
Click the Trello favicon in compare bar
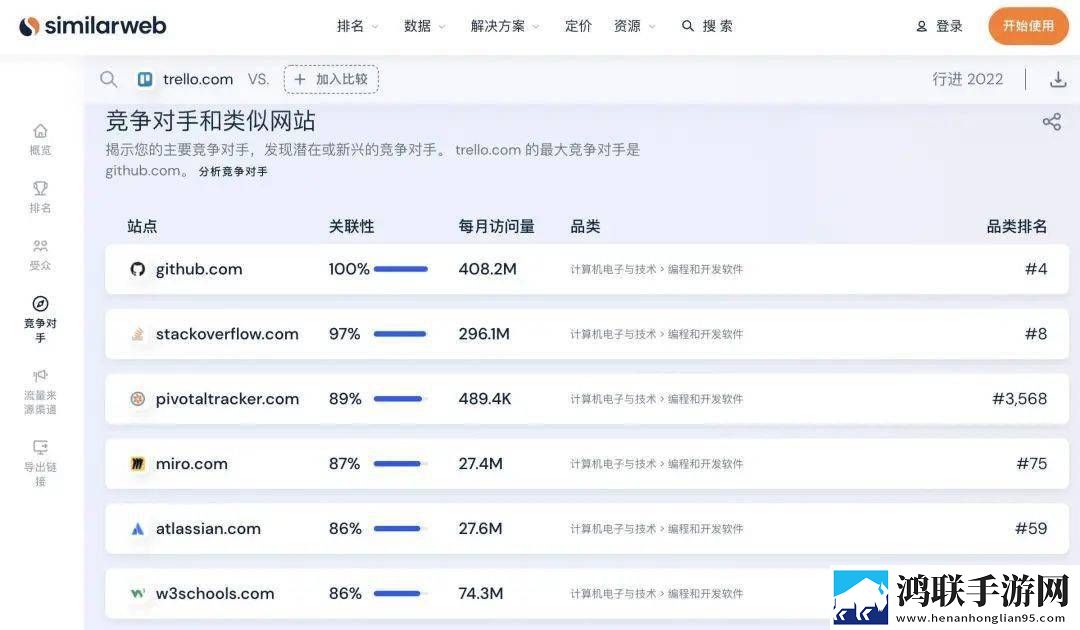[145, 79]
